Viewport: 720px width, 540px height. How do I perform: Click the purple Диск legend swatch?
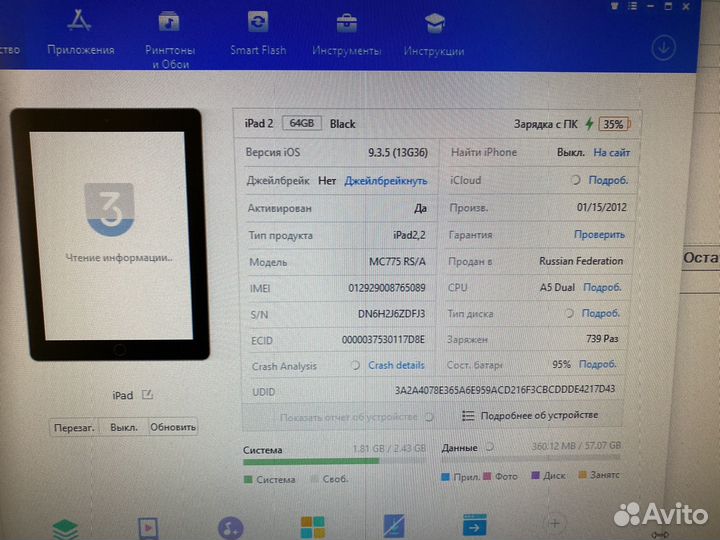pos(535,475)
